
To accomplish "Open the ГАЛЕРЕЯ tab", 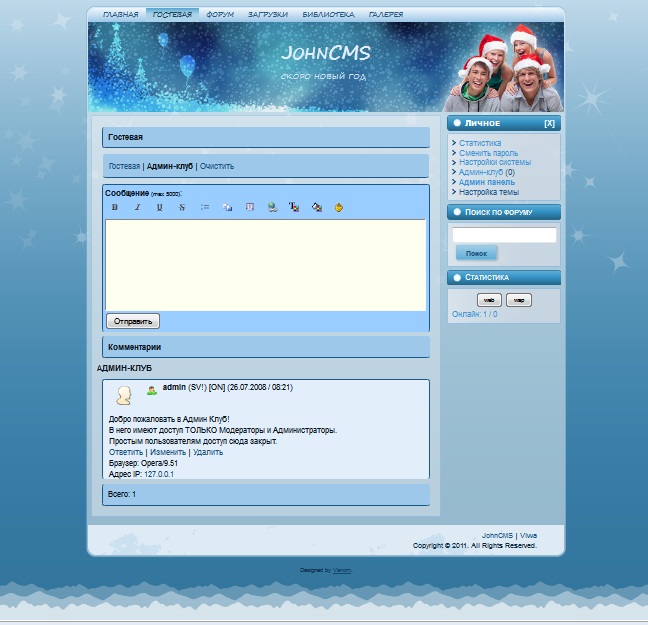I will click(386, 14).
